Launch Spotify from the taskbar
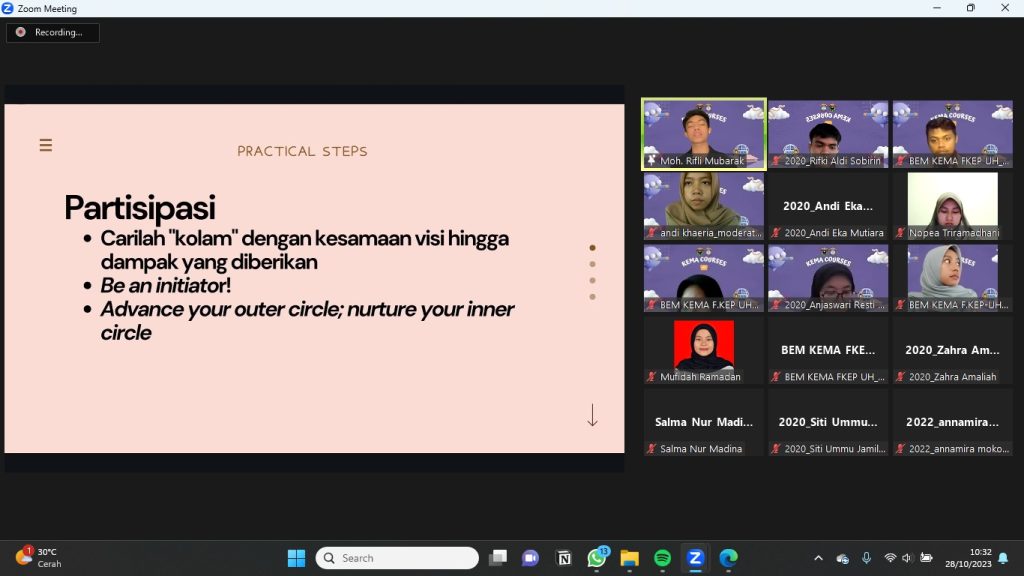Viewport: 1024px width, 576px height. (662, 558)
